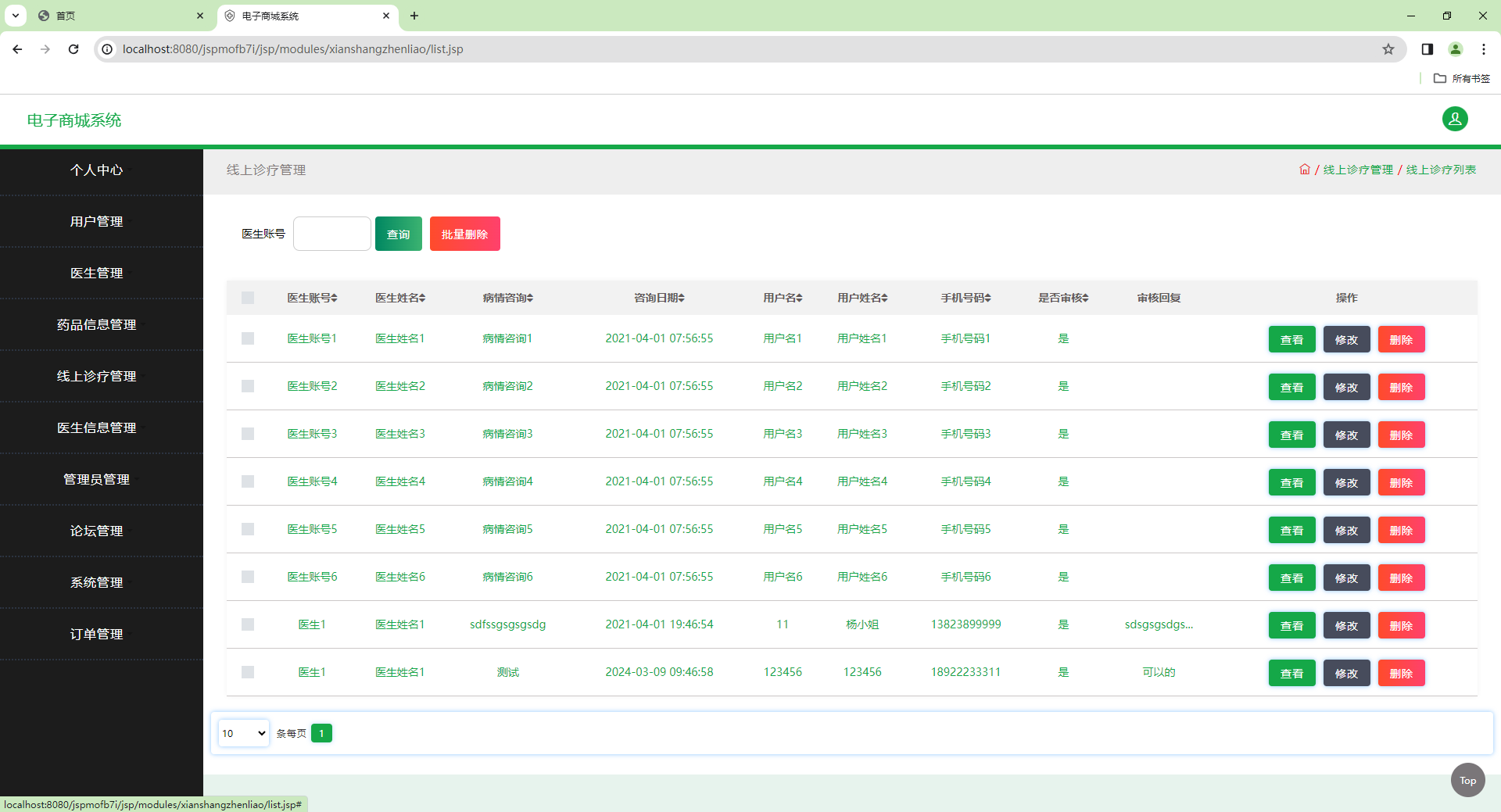Select 订单管理 in the sidebar menu

click(95, 634)
